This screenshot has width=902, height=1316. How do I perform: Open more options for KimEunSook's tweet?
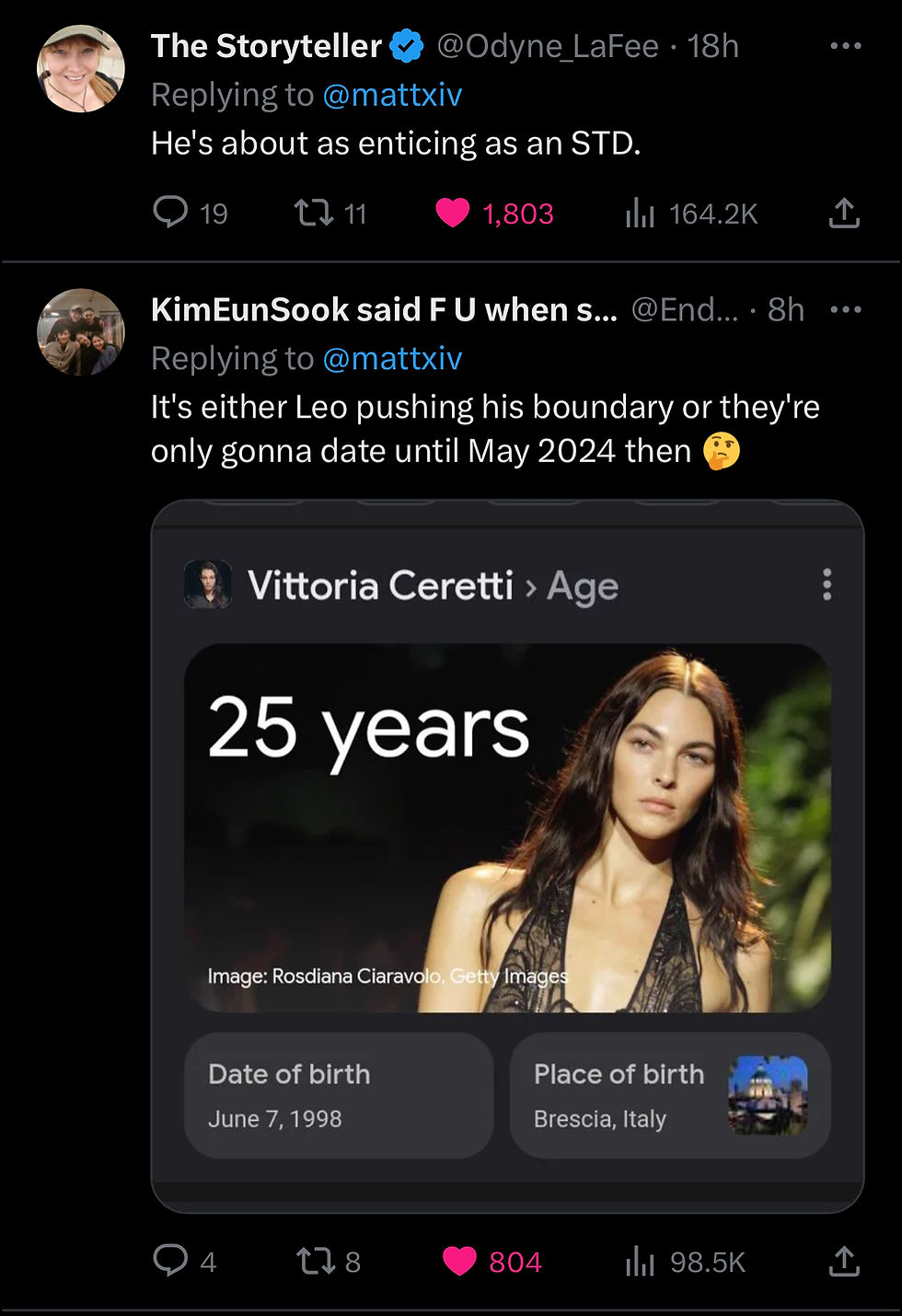pyautogui.click(x=845, y=309)
